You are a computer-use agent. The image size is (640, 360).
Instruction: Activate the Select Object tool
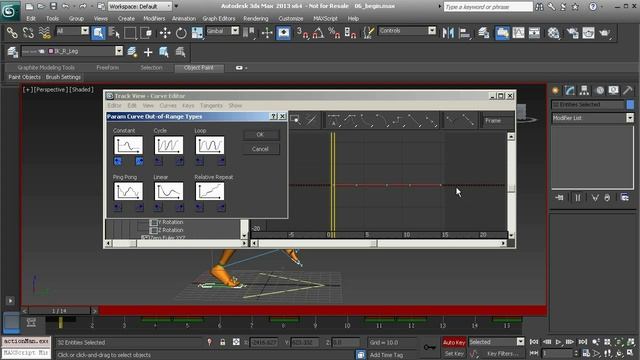(98, 33)
